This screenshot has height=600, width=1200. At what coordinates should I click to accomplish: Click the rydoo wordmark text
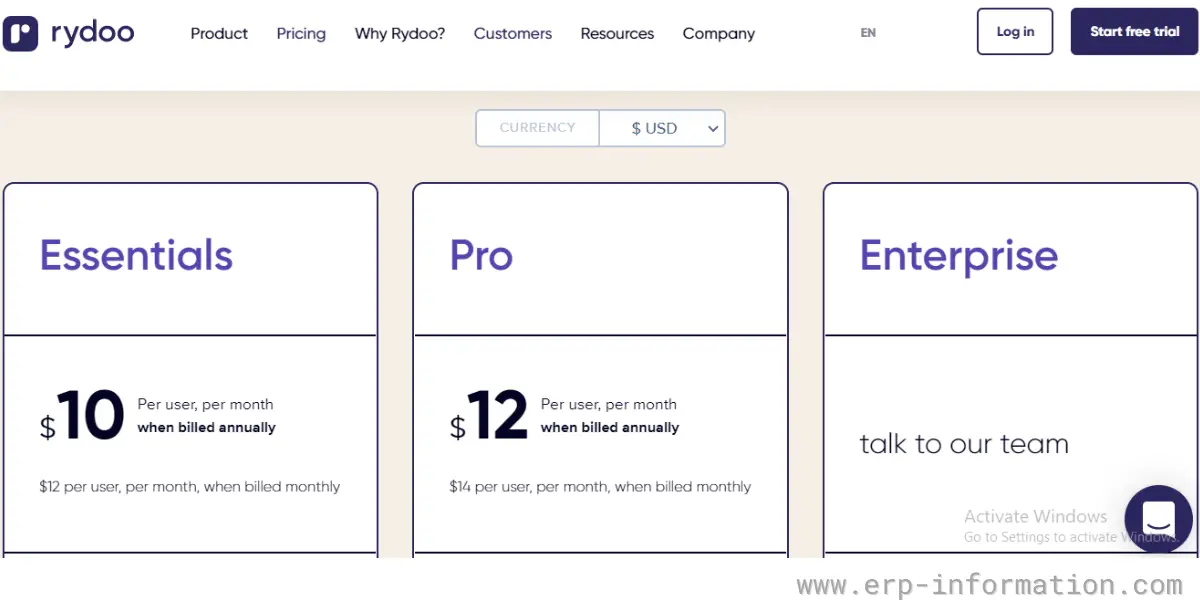pyautogui.click(x=92, y=33)
